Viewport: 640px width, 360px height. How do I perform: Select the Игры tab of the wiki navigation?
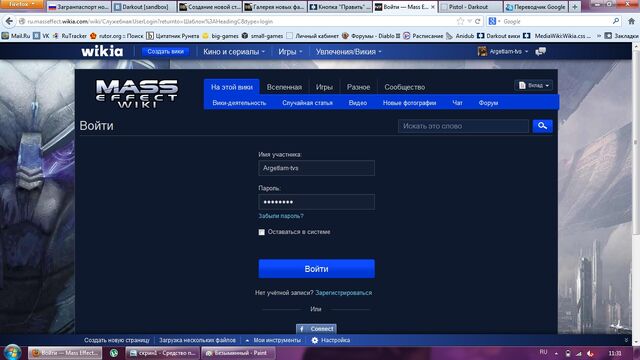(324, 87)
